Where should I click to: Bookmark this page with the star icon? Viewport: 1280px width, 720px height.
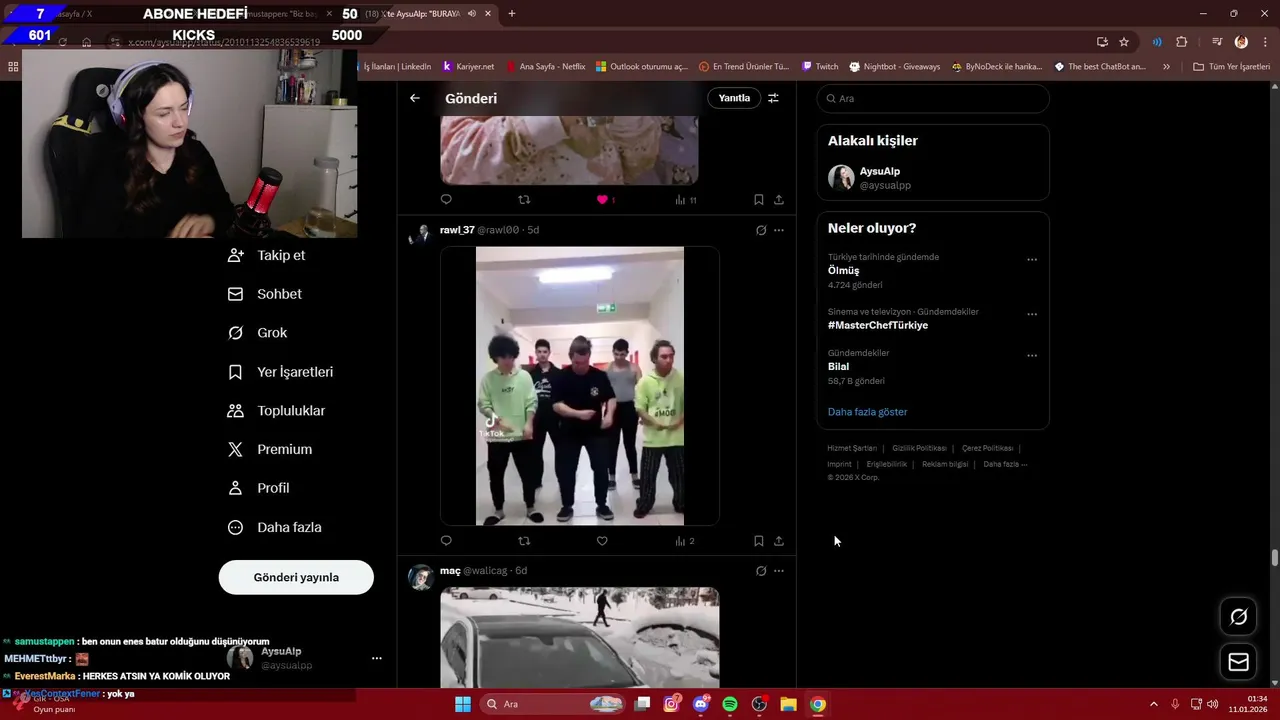pyautogui.click(x=1124, y=42)
